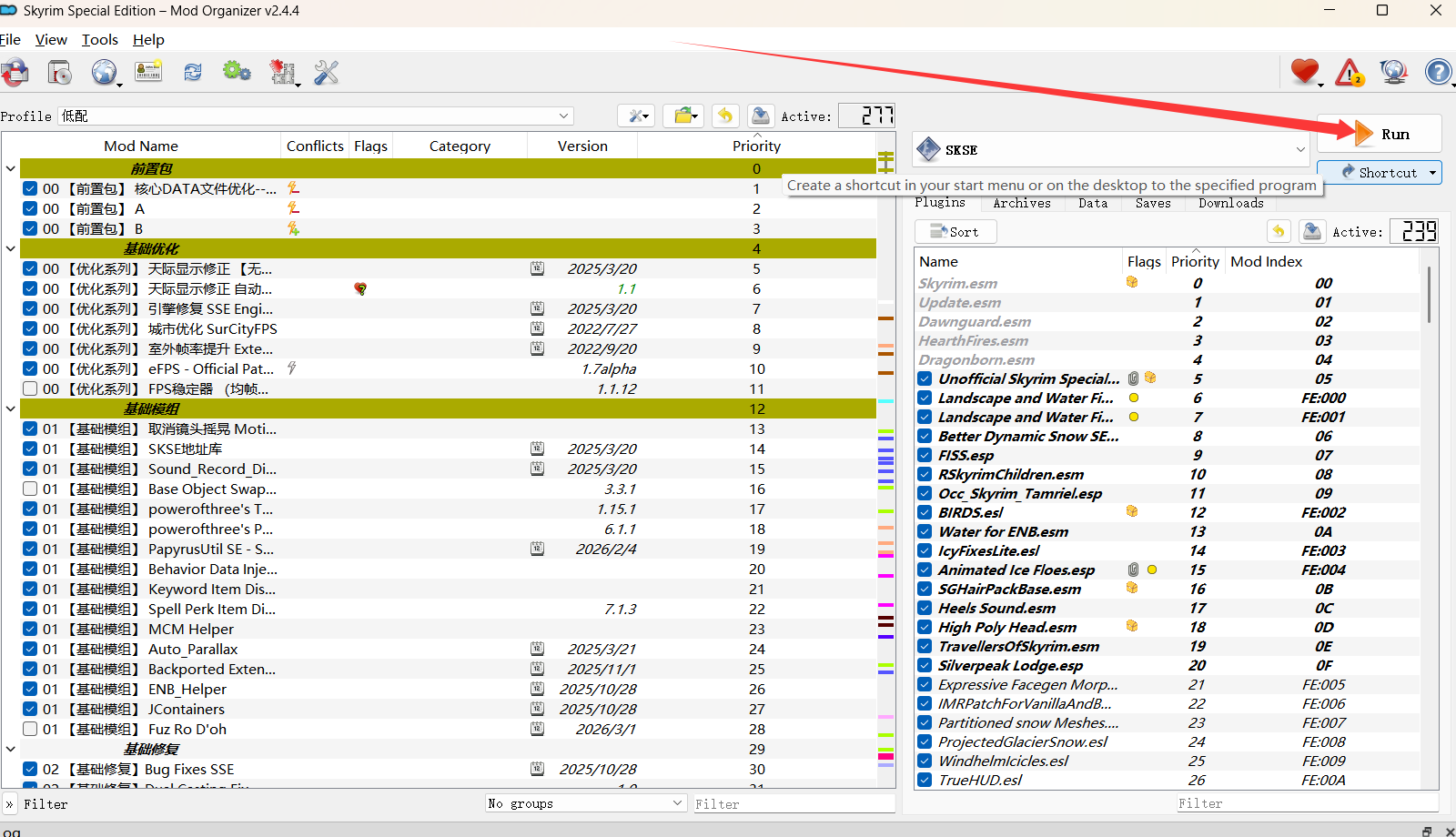Open the Nexus globe icon in toolbar
Screen dimensions: 1456x837
click(x=104, y=73)
